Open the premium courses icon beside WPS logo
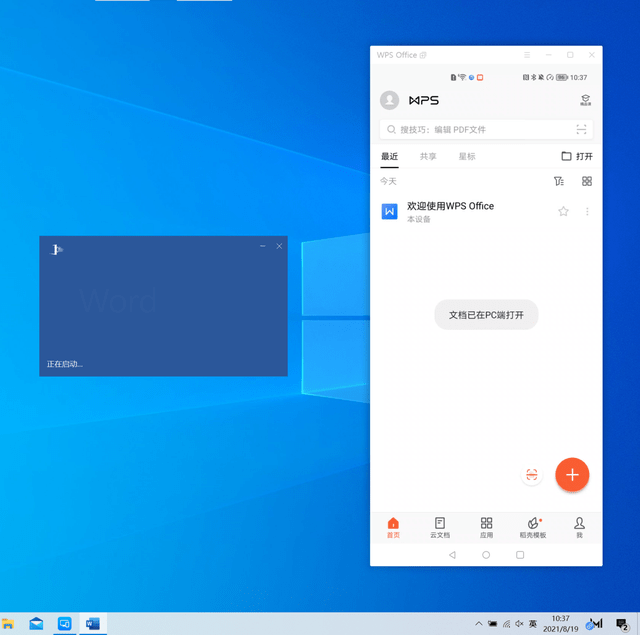Screen dimensions: 640x635 [x=585, y=100]
